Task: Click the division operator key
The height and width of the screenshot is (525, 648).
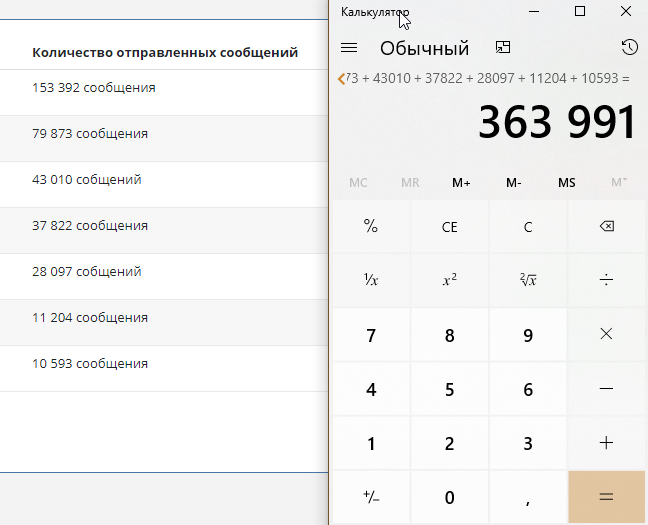Action: click(606, 280)
